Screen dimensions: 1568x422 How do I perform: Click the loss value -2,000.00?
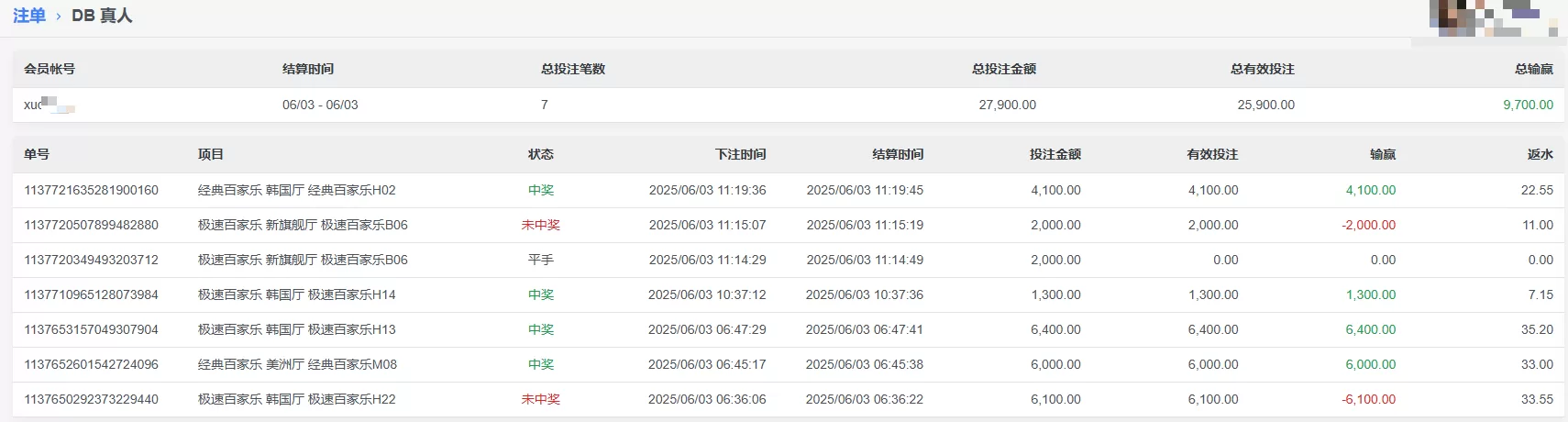coord(1369,225)
